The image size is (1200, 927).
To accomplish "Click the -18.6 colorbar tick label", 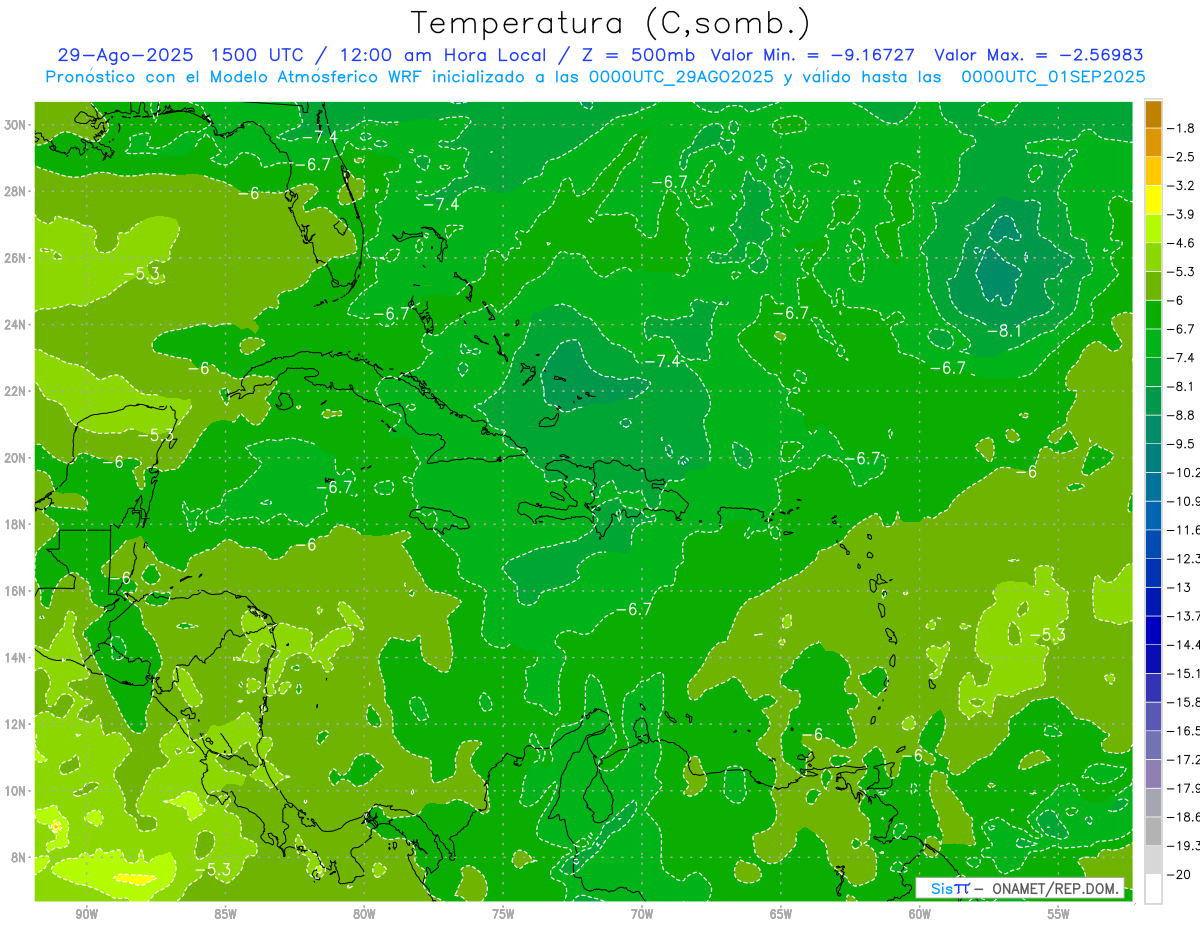I will point(1184,816).
